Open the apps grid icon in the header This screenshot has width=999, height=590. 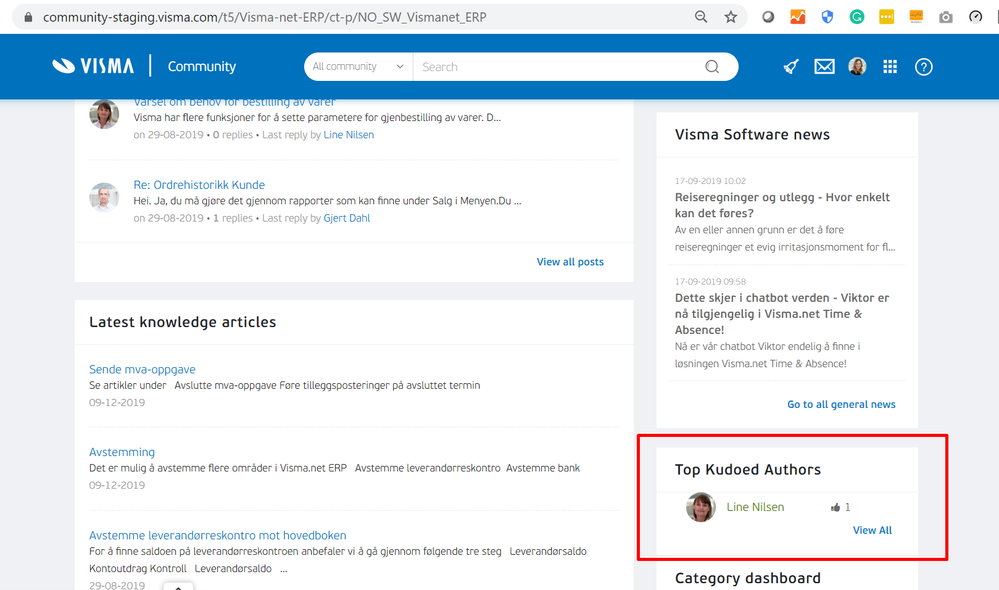click(890, 67)
